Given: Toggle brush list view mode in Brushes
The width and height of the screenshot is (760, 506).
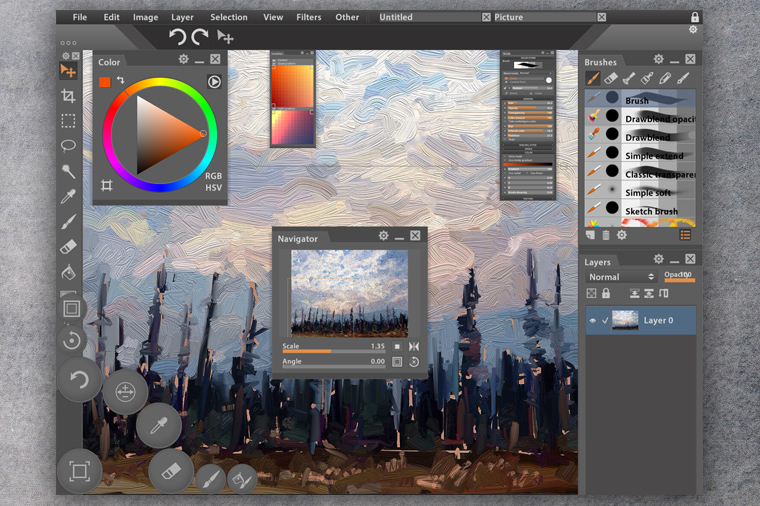Looking at the screenshot, I should pyautogui.click(x=685, y=235).
